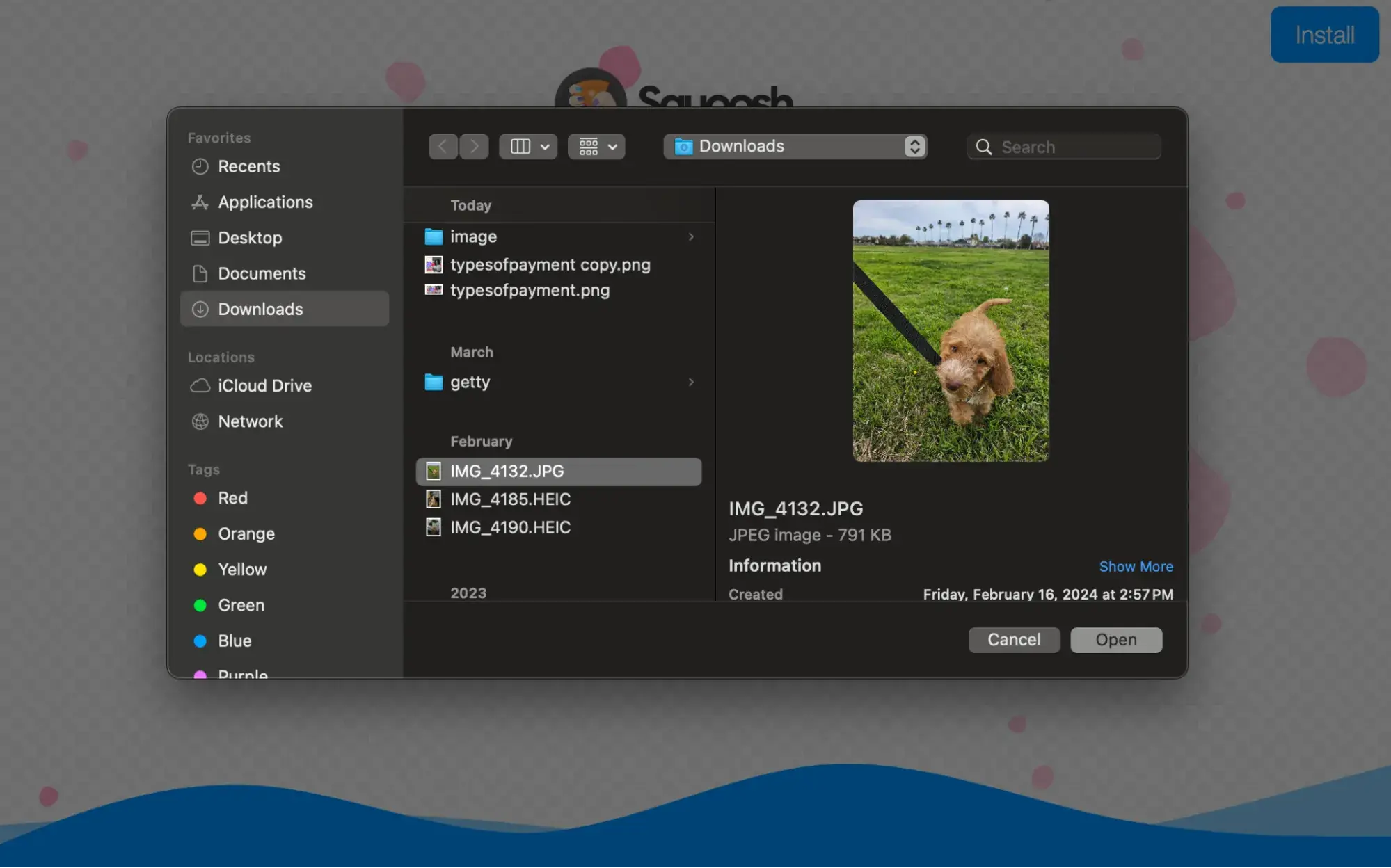Select IMG_4185.HEIC file
Image resolution: width=1391 pixels, height=868 pixels.
point(559,499)
